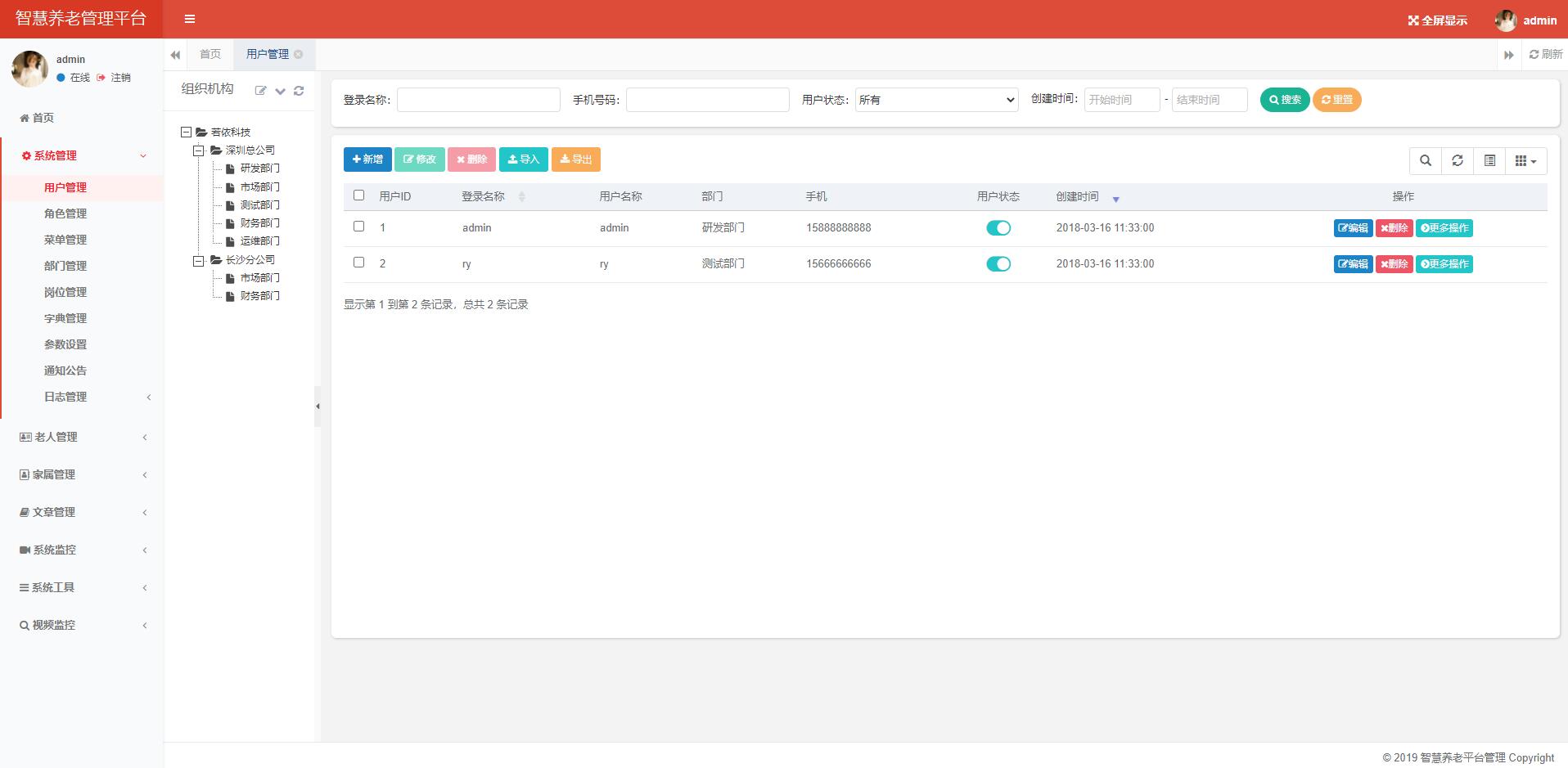Refresh the user table with the refresh icon
Image resolution: width=1568 pixels, height=768 pixels.
pyautogui.click(x=1457, y=160)
